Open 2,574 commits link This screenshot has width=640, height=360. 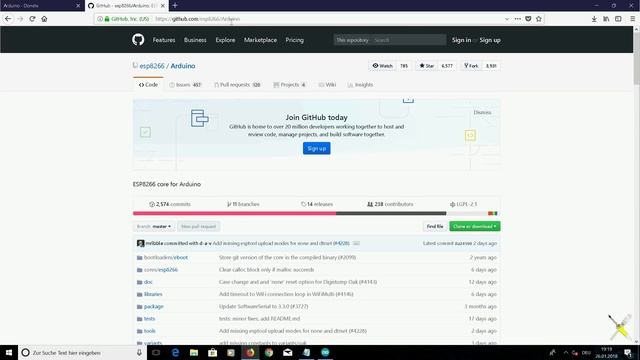click(x=170, y=204)
